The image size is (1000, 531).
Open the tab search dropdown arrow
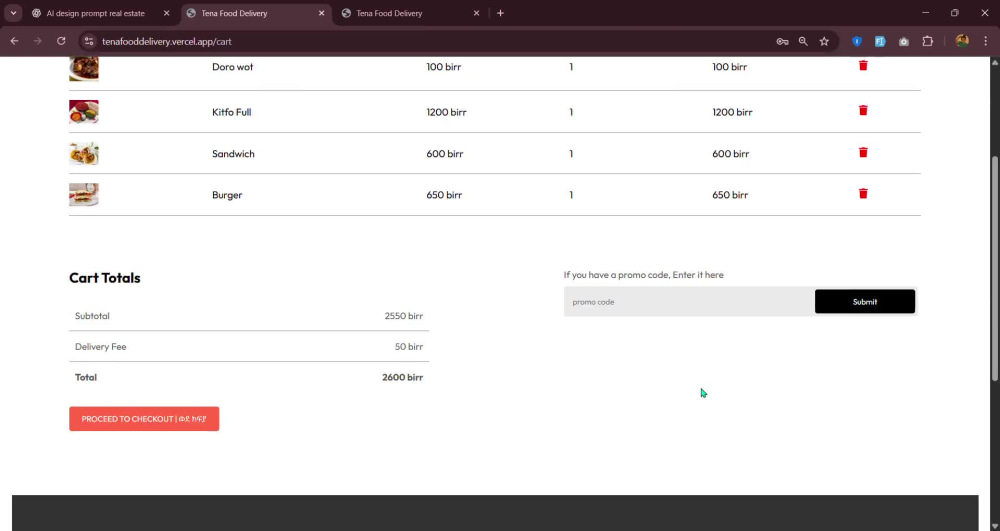coord(13,13)
